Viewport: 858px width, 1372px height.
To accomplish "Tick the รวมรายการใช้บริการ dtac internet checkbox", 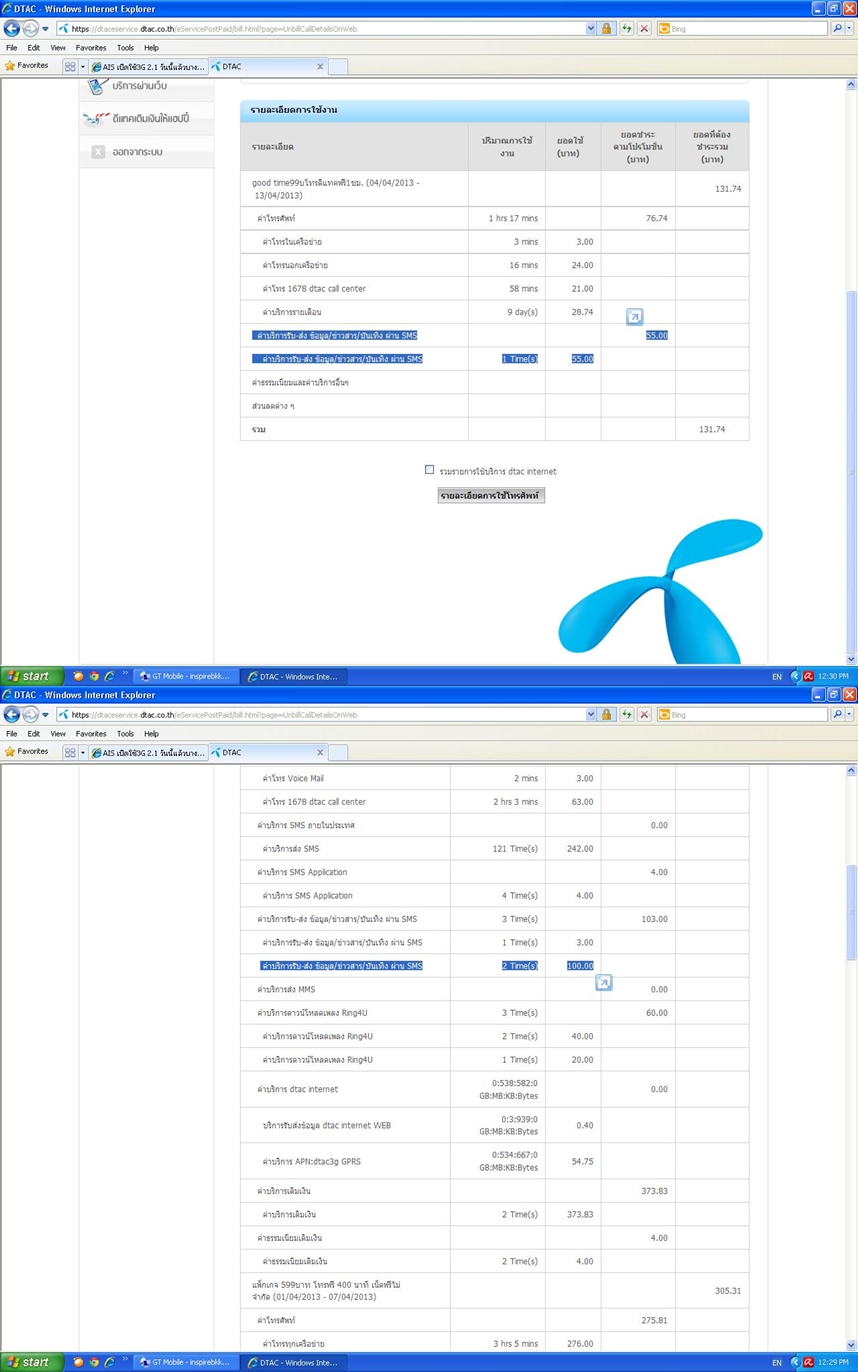I will point(430,469).
